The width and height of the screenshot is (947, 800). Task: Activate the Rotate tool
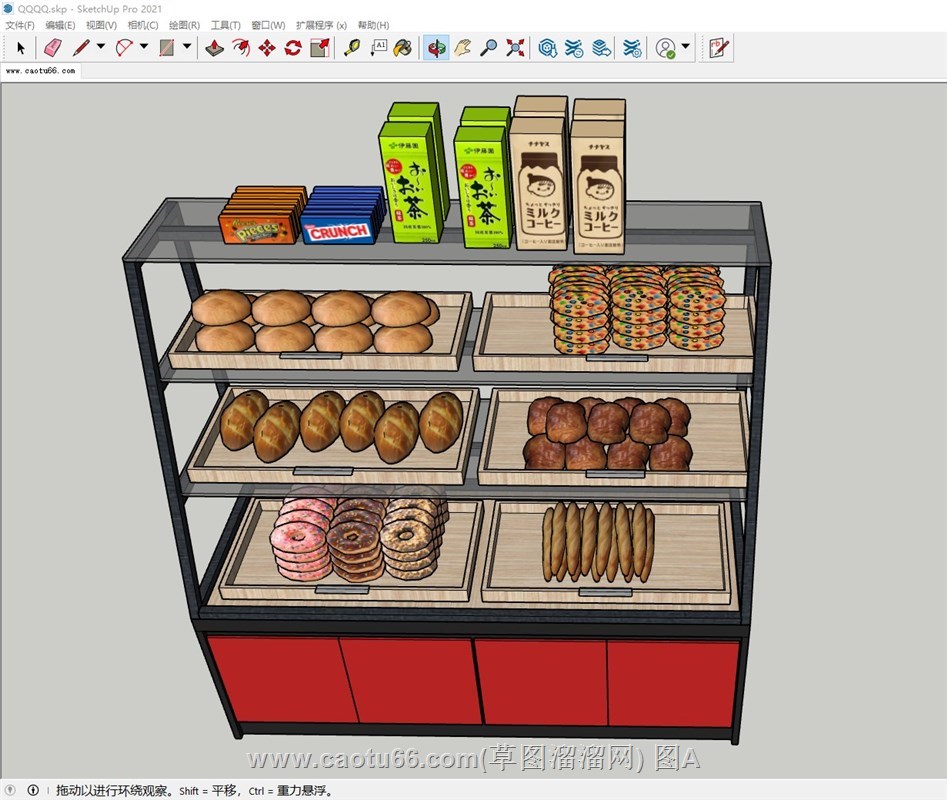pyautogui.click(x=293, y=47)
